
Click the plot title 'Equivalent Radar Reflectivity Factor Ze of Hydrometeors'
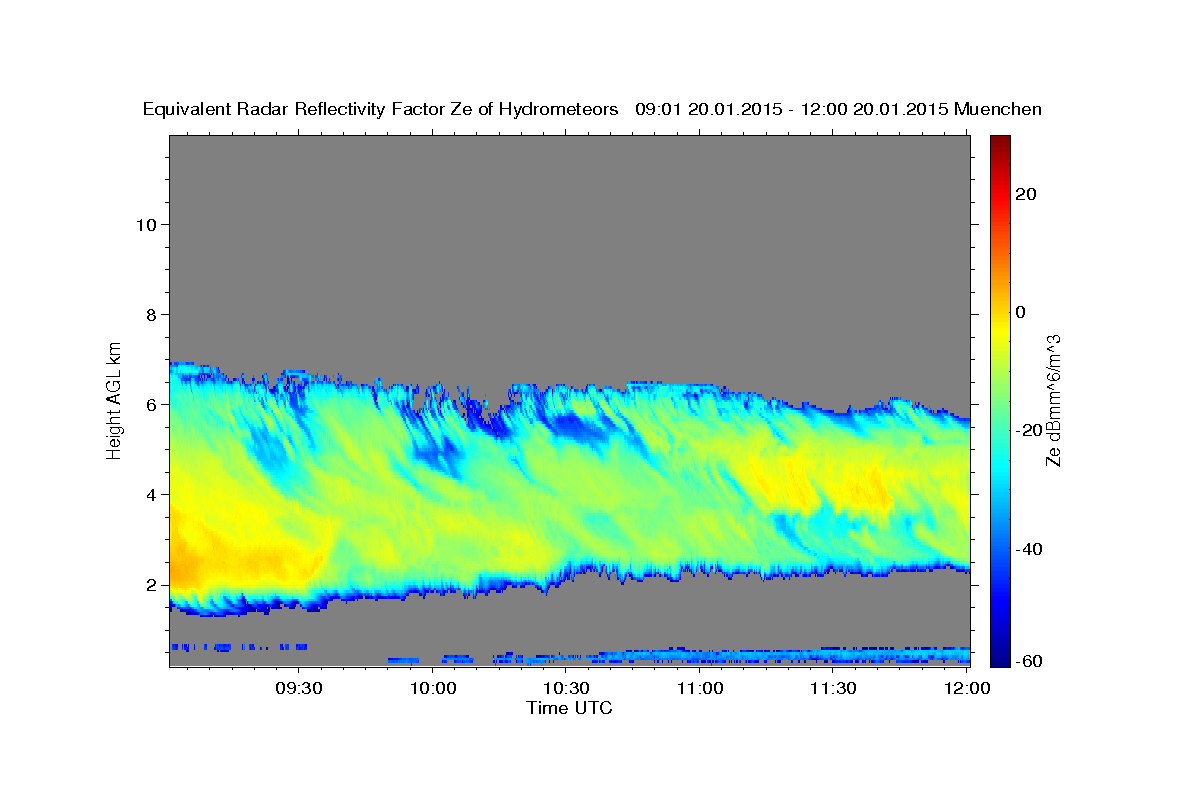coord(381,109)
